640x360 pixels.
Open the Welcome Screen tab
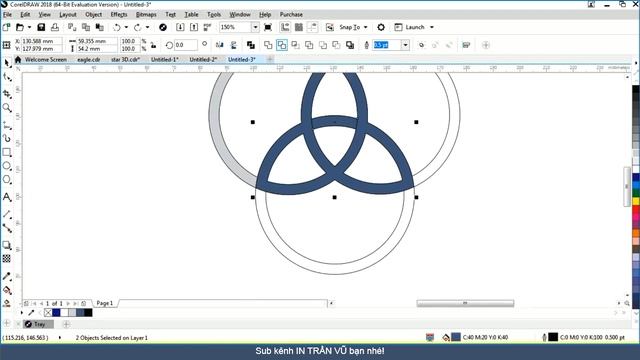pyautogui.click(x=45, y=60)
